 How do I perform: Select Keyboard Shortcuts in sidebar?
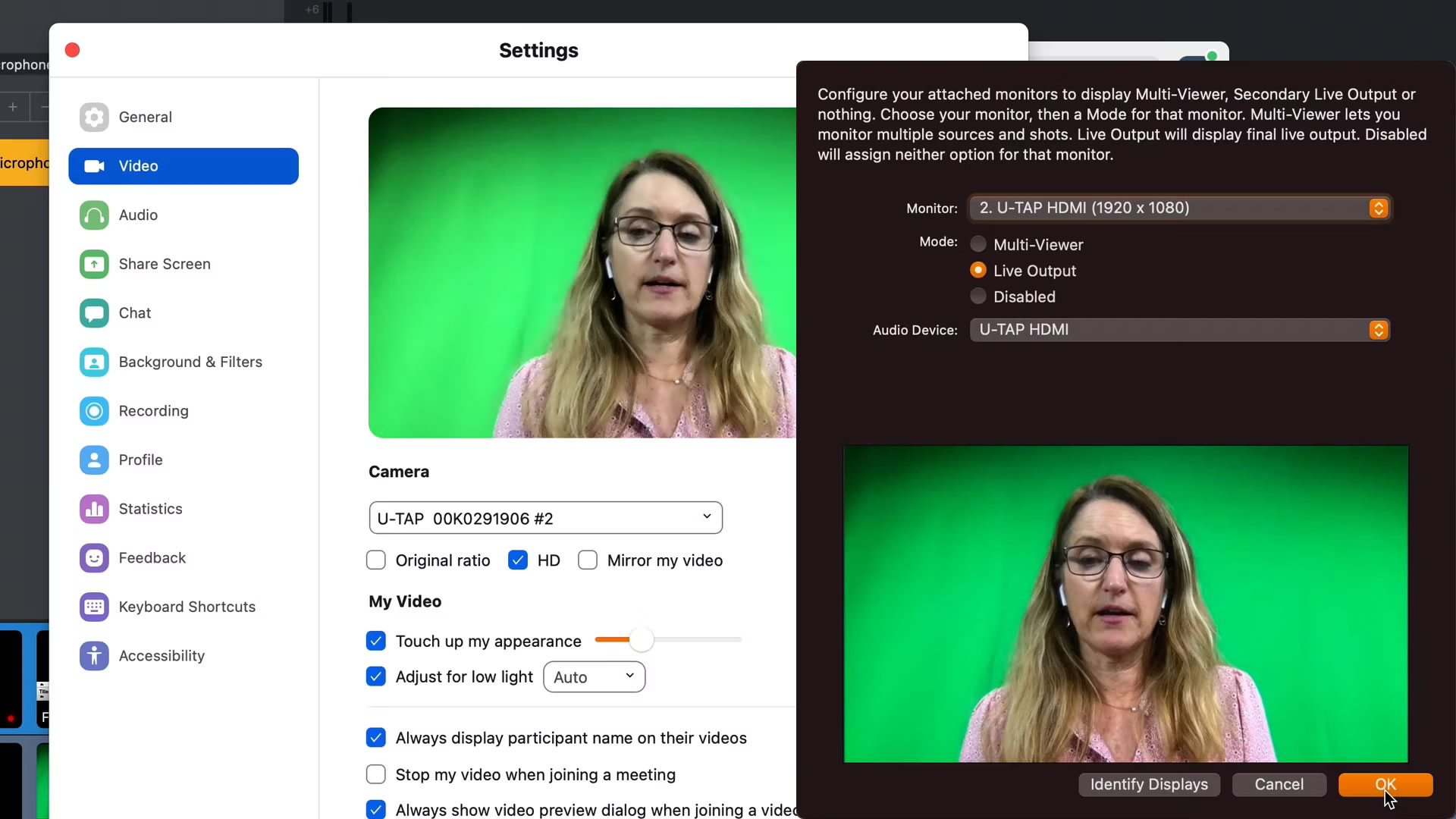point(184,607)
